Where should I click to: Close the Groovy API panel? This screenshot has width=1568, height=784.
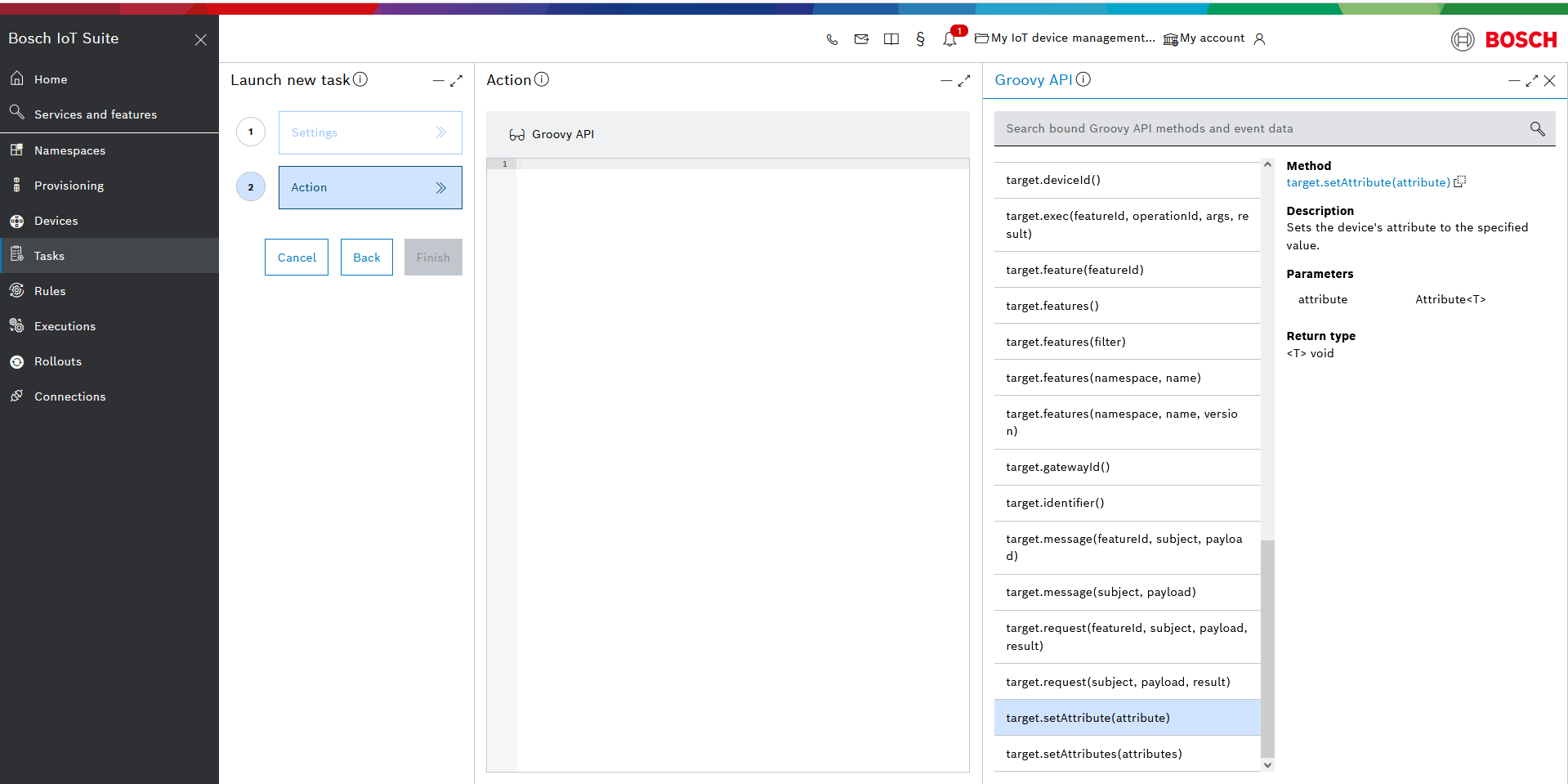tap(1550, 80)
